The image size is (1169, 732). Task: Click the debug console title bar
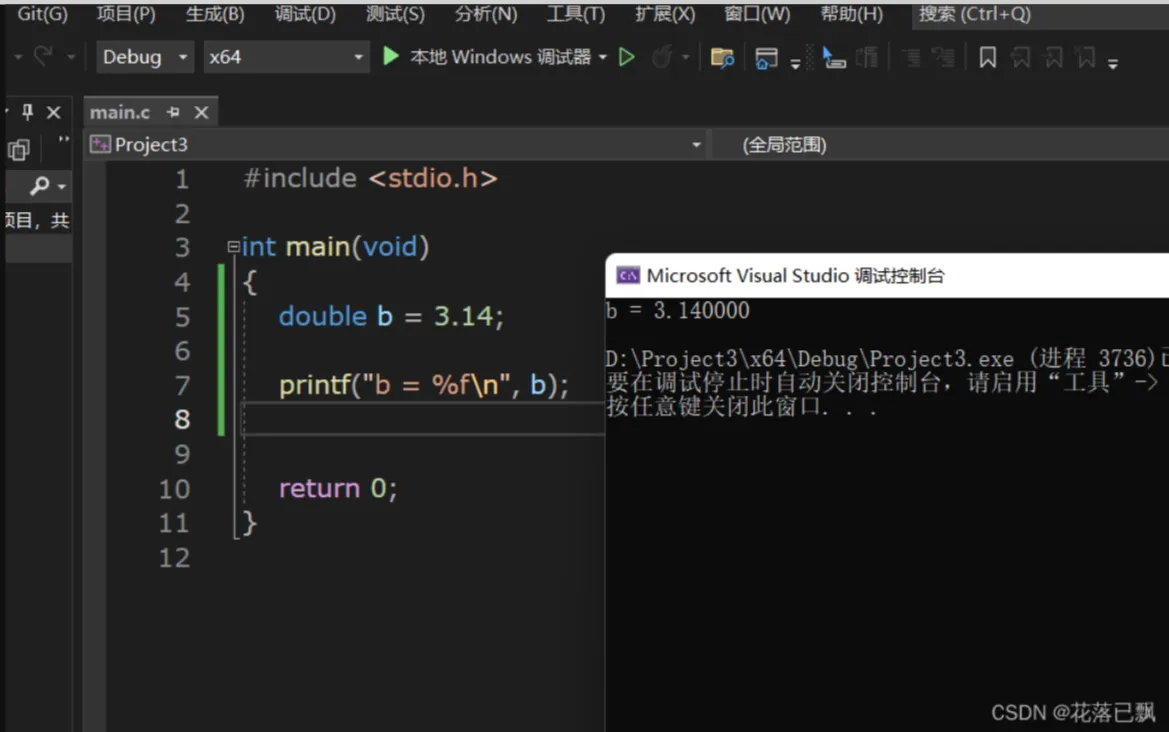(x=887, y=275)
